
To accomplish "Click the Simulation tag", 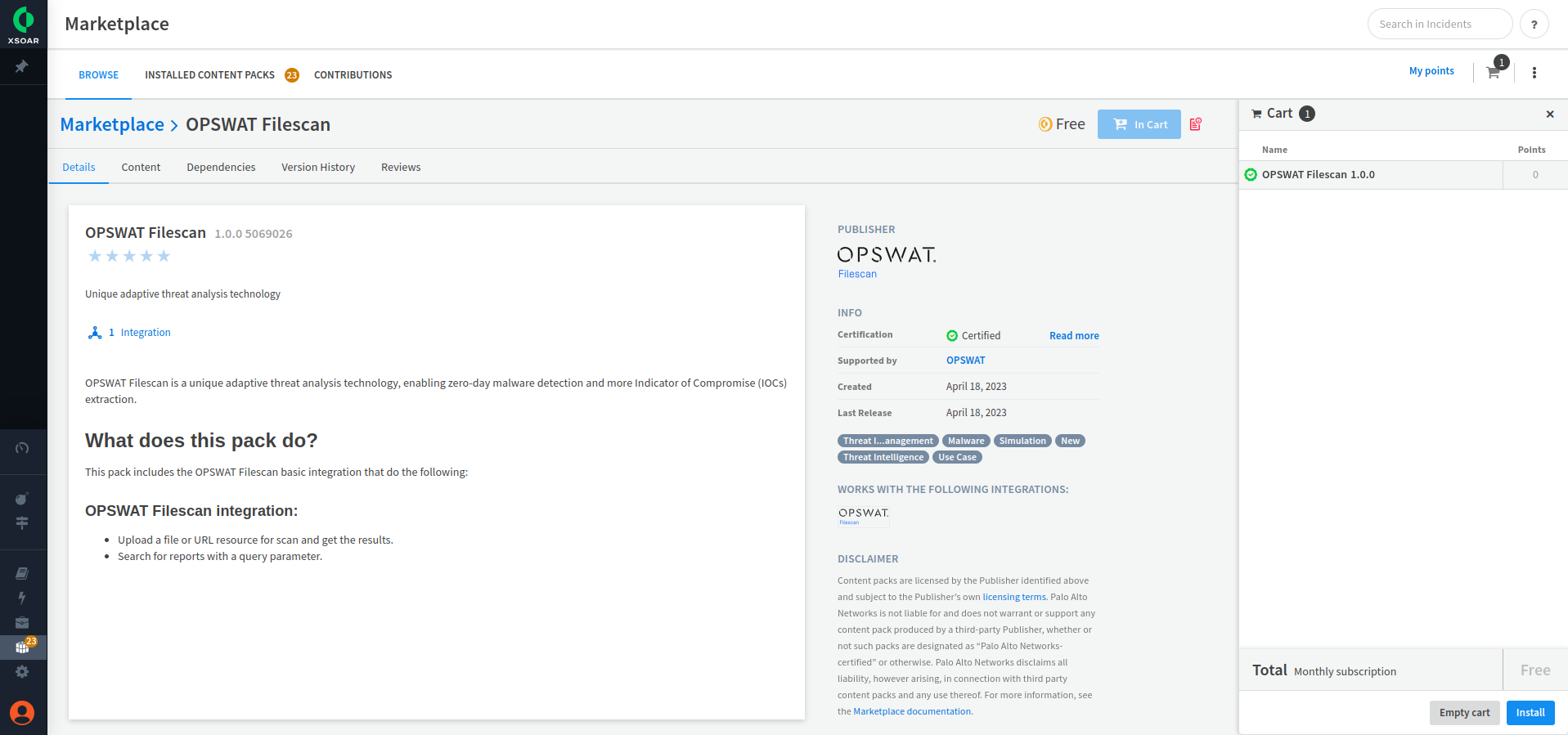I will (x=1022, y=441).
